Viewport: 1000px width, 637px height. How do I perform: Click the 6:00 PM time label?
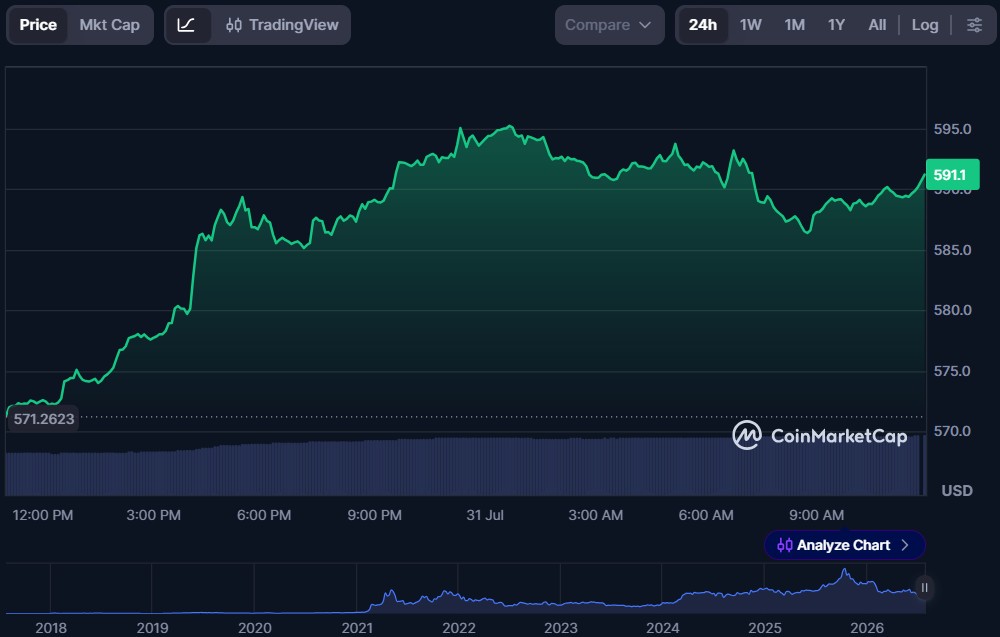(x=264, y=515)
